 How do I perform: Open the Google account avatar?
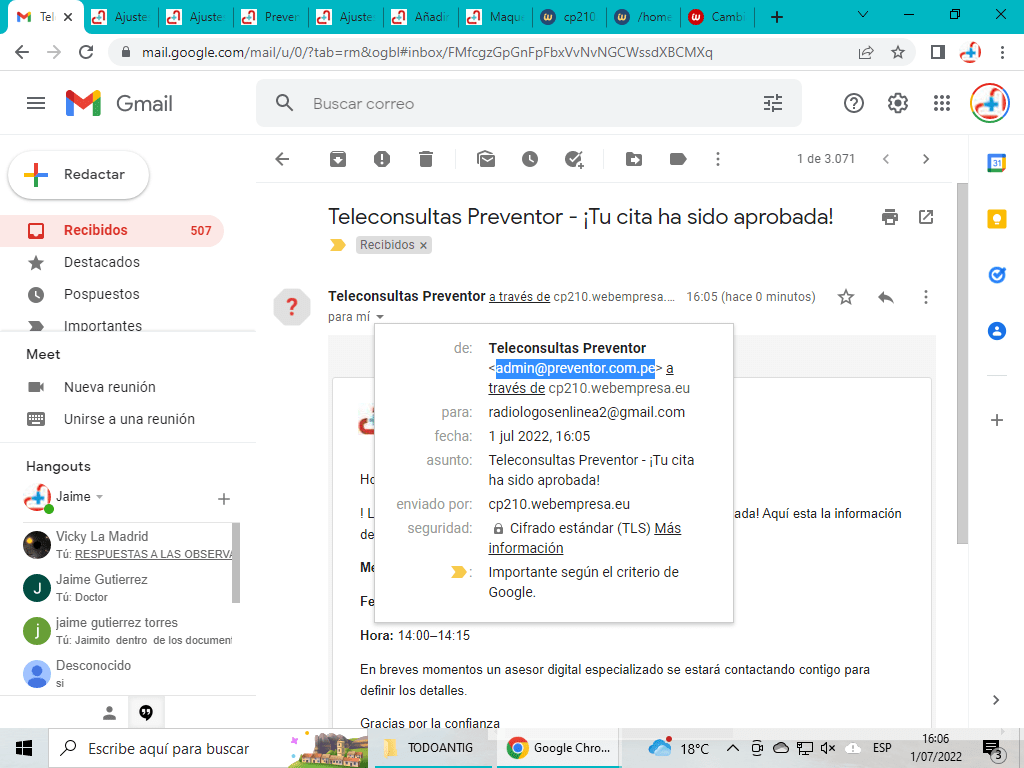pos(989,103)
